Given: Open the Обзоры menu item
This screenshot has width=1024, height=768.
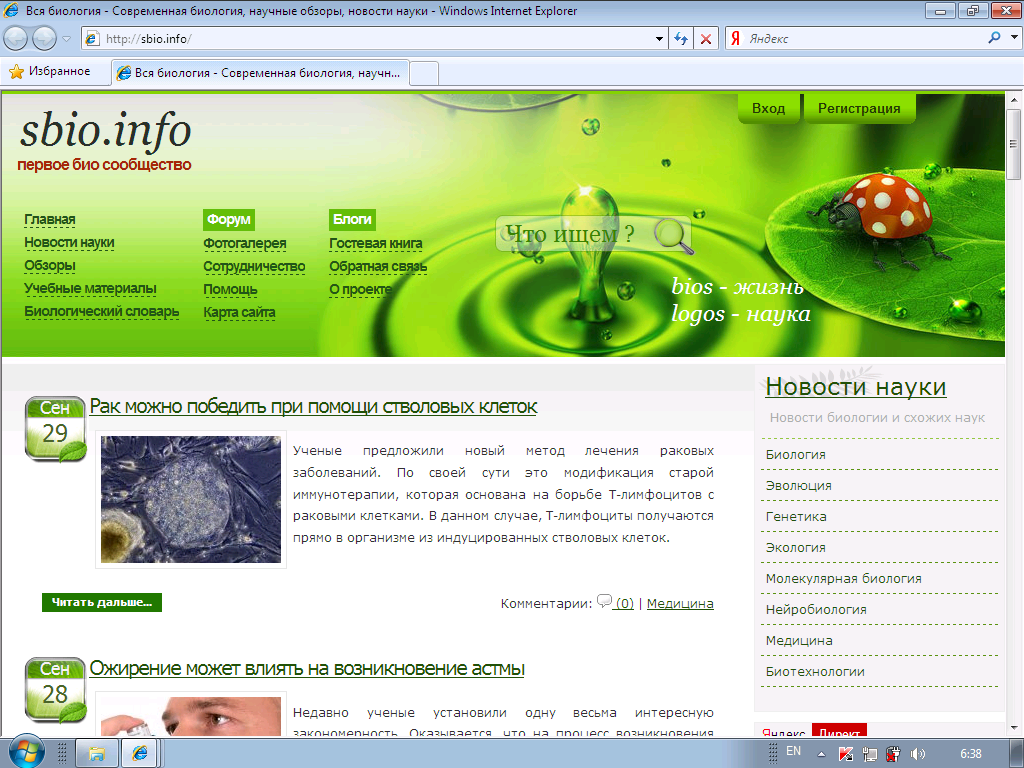Looking at the screenshot, I should pos(50,265).
